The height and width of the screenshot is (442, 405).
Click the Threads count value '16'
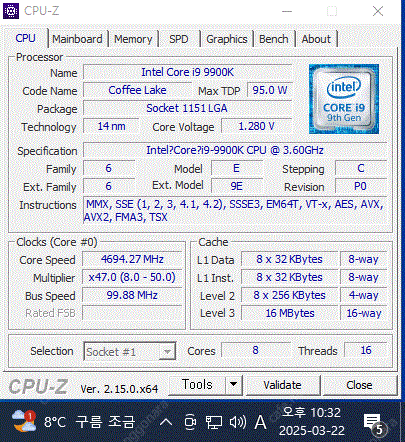366,350
